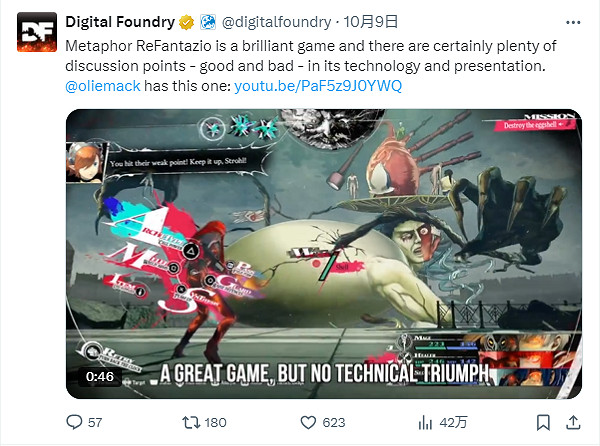View analytics bar chart icon
The height and width of the screenshot is (446, 600).
pyautogui.click(x=425, y=422)
